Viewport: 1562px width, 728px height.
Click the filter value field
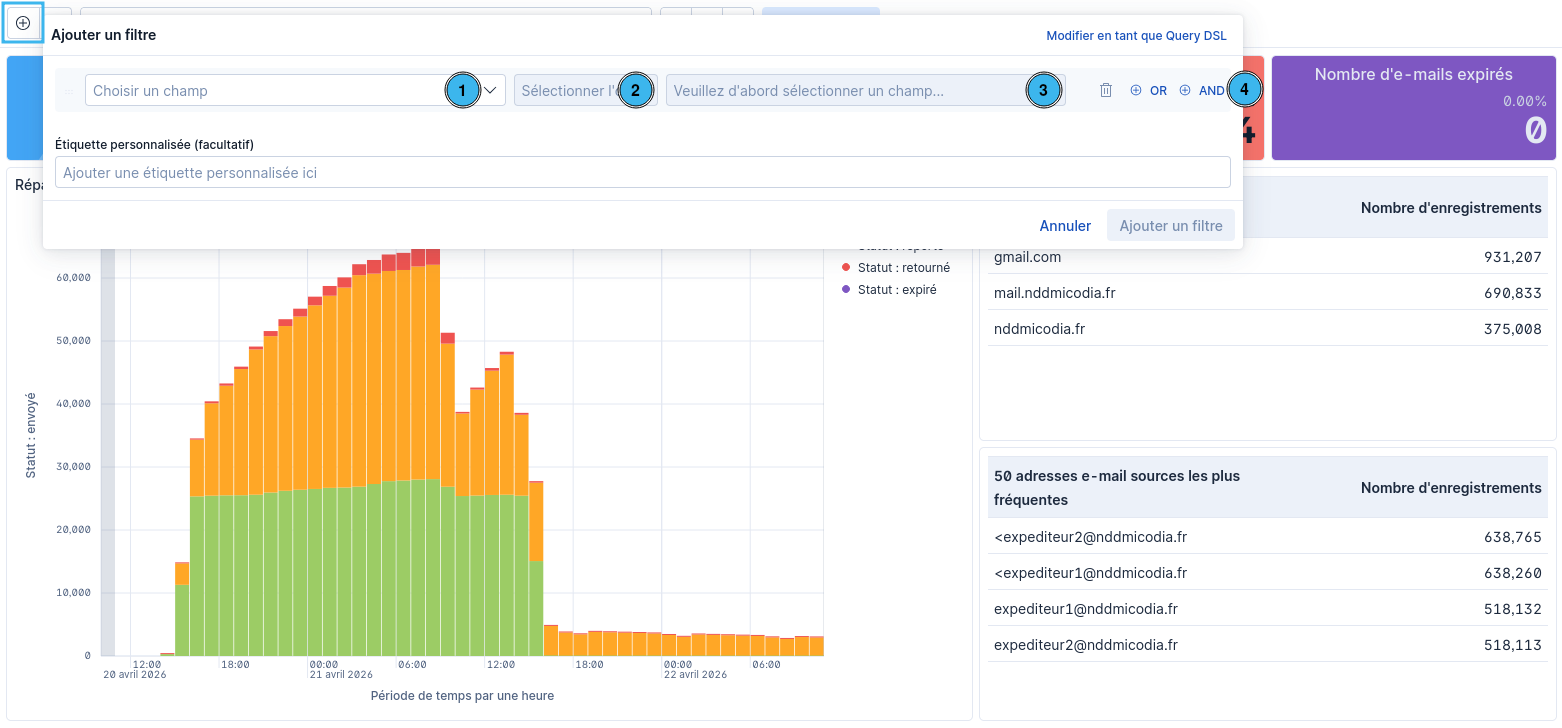click(865, 90)
